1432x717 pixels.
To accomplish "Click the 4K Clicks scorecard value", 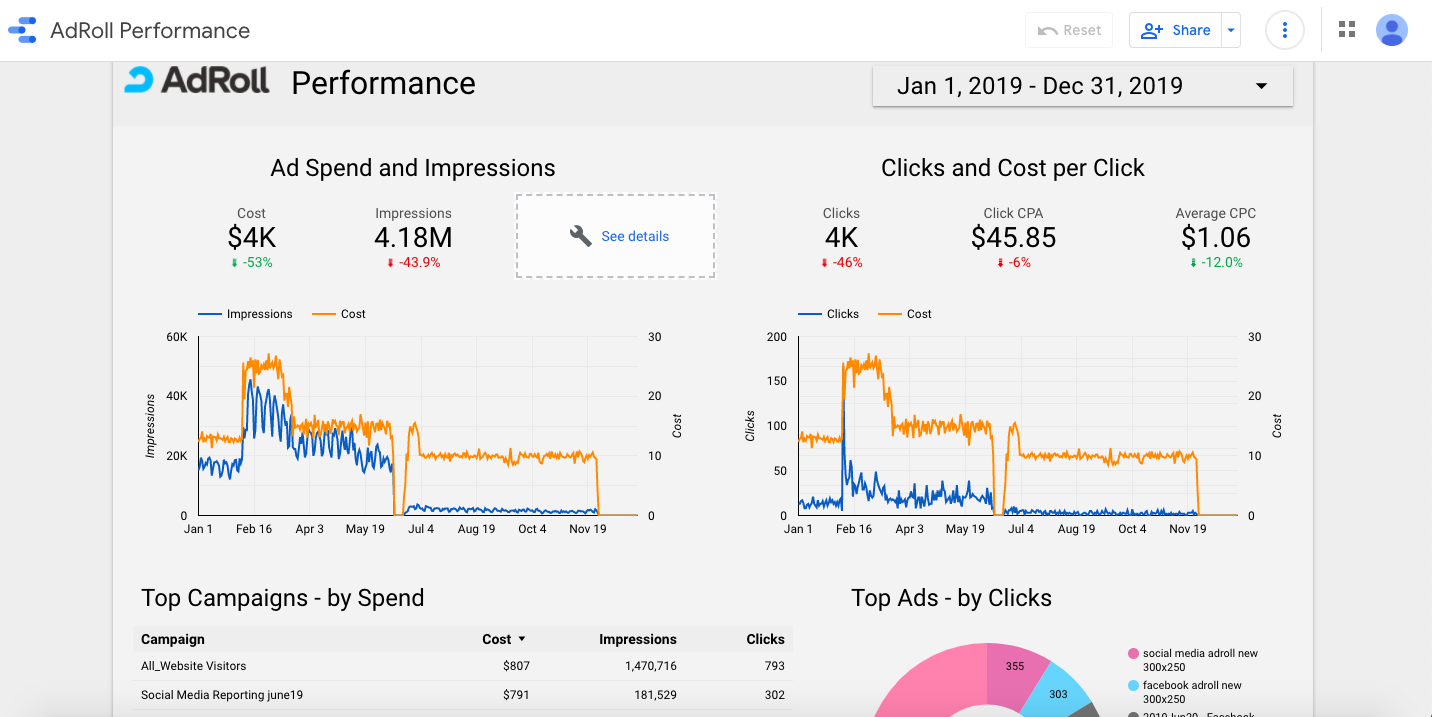I will [841, 238].
